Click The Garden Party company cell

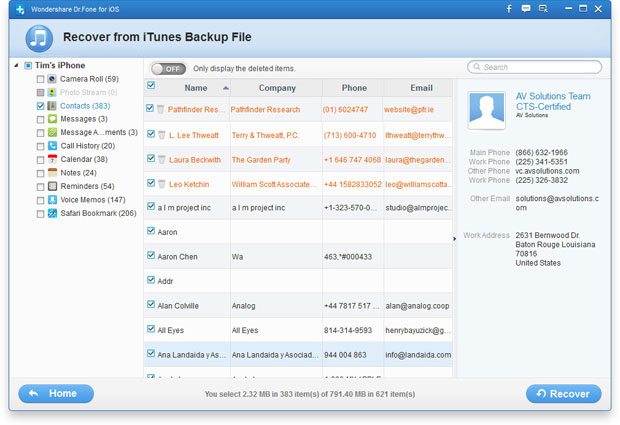click(x=261, y=160)
